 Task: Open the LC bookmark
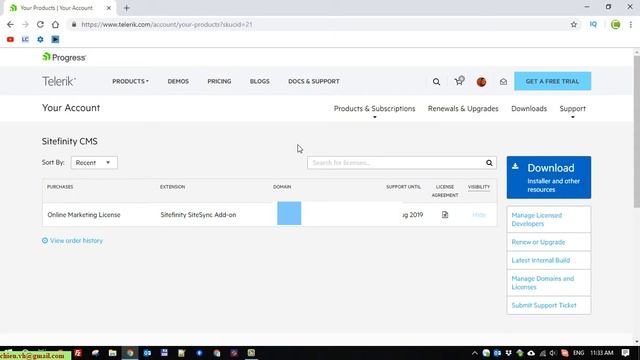point(25,40)
